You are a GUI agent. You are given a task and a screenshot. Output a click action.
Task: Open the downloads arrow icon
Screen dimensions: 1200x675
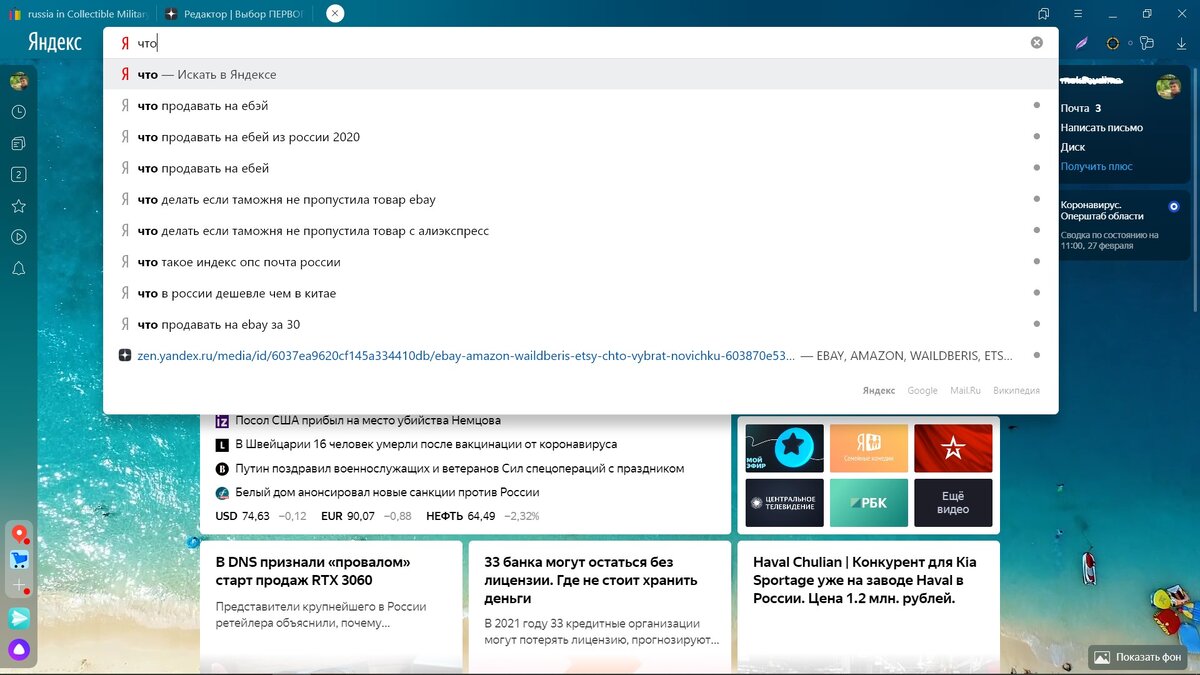1179,43
